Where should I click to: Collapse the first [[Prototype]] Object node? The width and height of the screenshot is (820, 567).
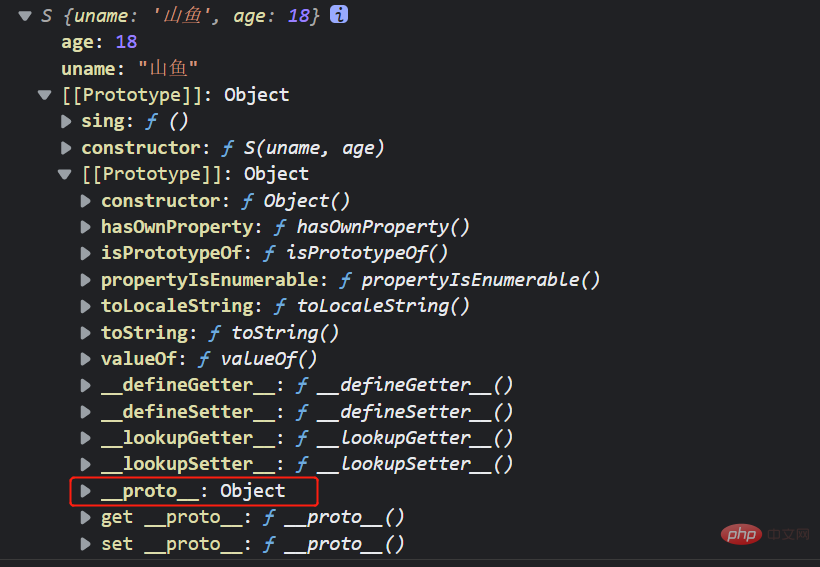44,95
